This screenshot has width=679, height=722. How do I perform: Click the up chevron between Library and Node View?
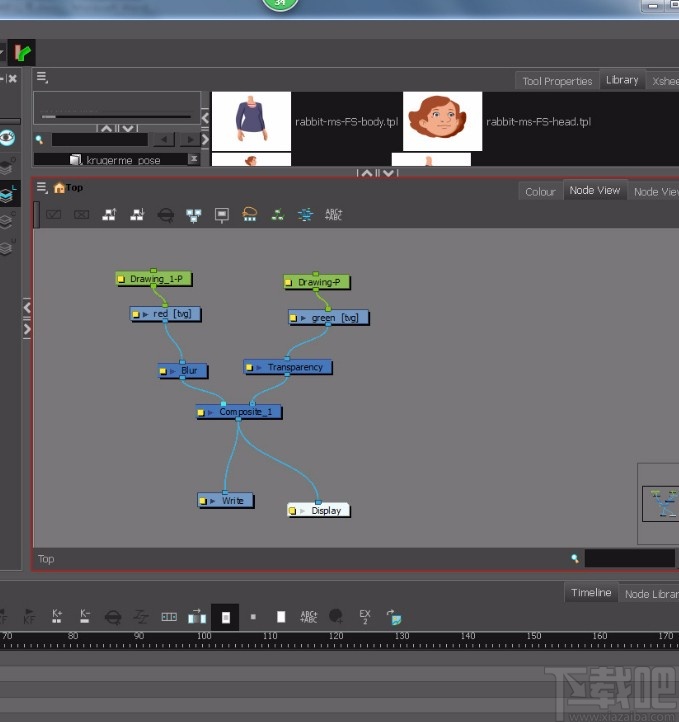(367, 174)
